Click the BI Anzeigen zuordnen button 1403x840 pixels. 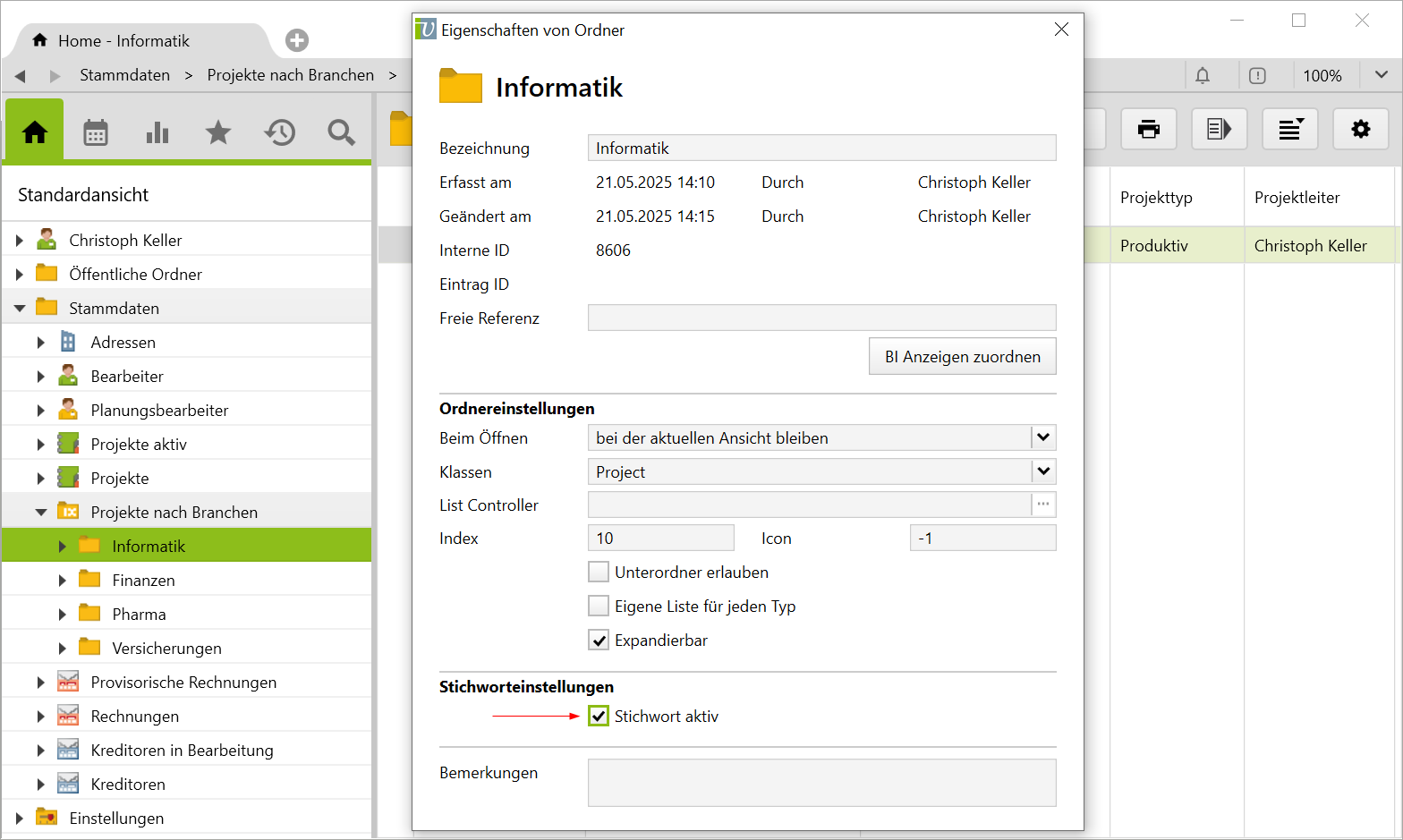pyautogui.click(x=962, y=356)
